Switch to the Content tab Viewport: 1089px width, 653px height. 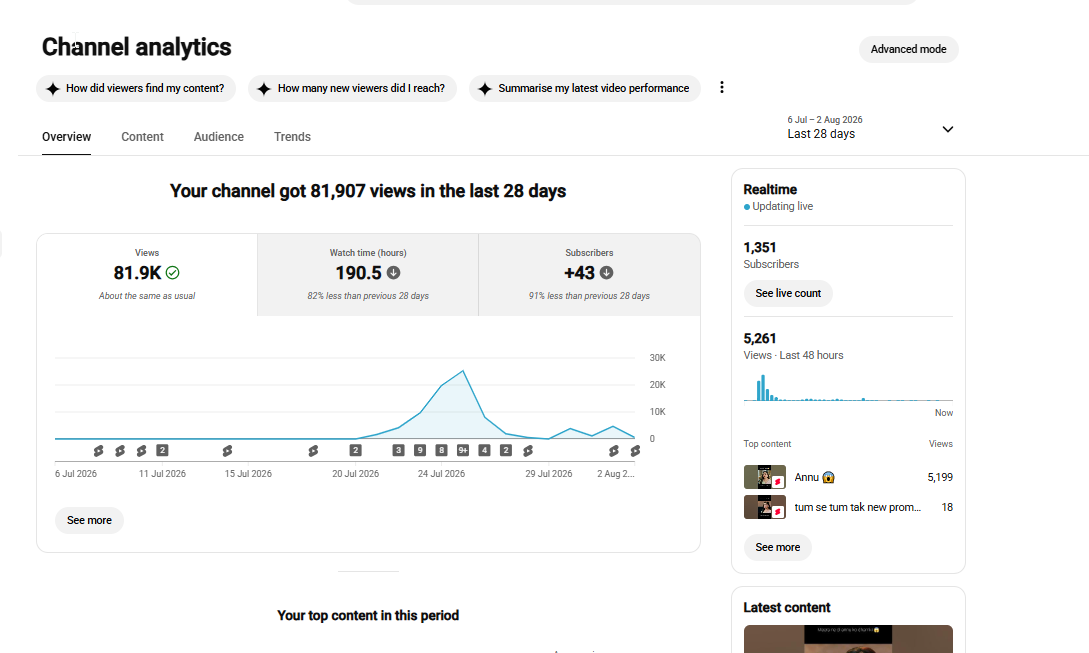pyautogui.click(x=142, y=137)
